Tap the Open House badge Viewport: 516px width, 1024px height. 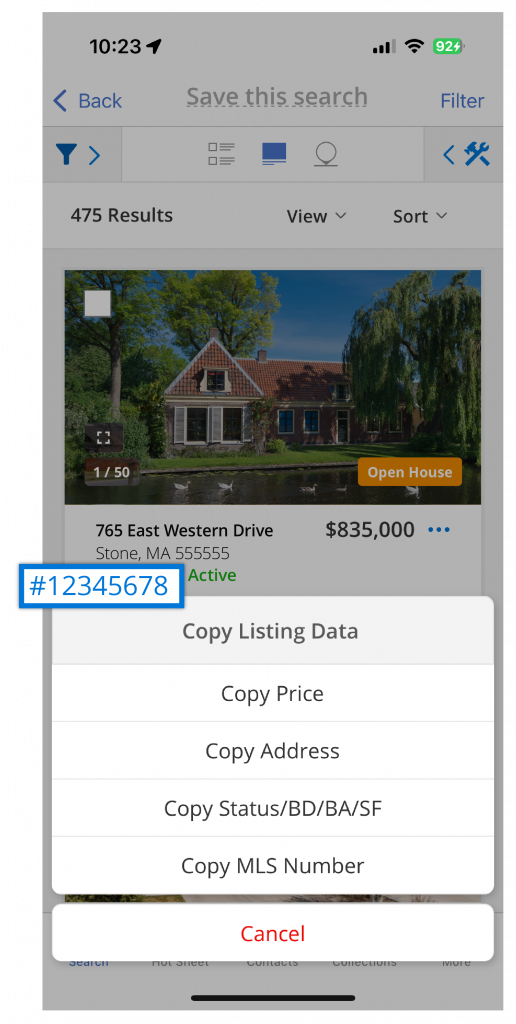(410, 472)
